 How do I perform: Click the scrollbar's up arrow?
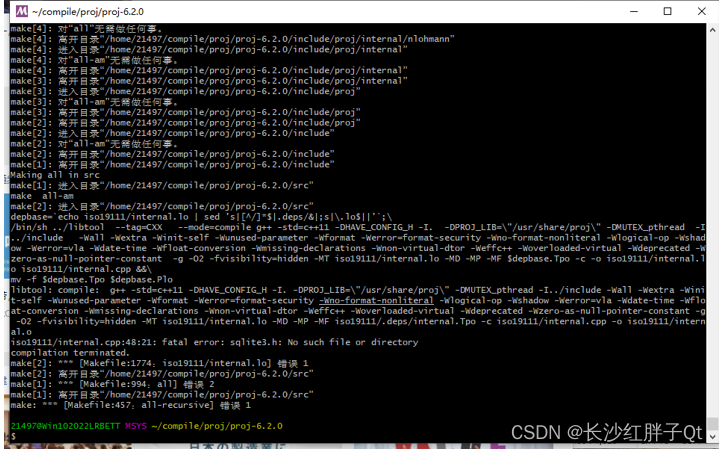pos(712,30)
